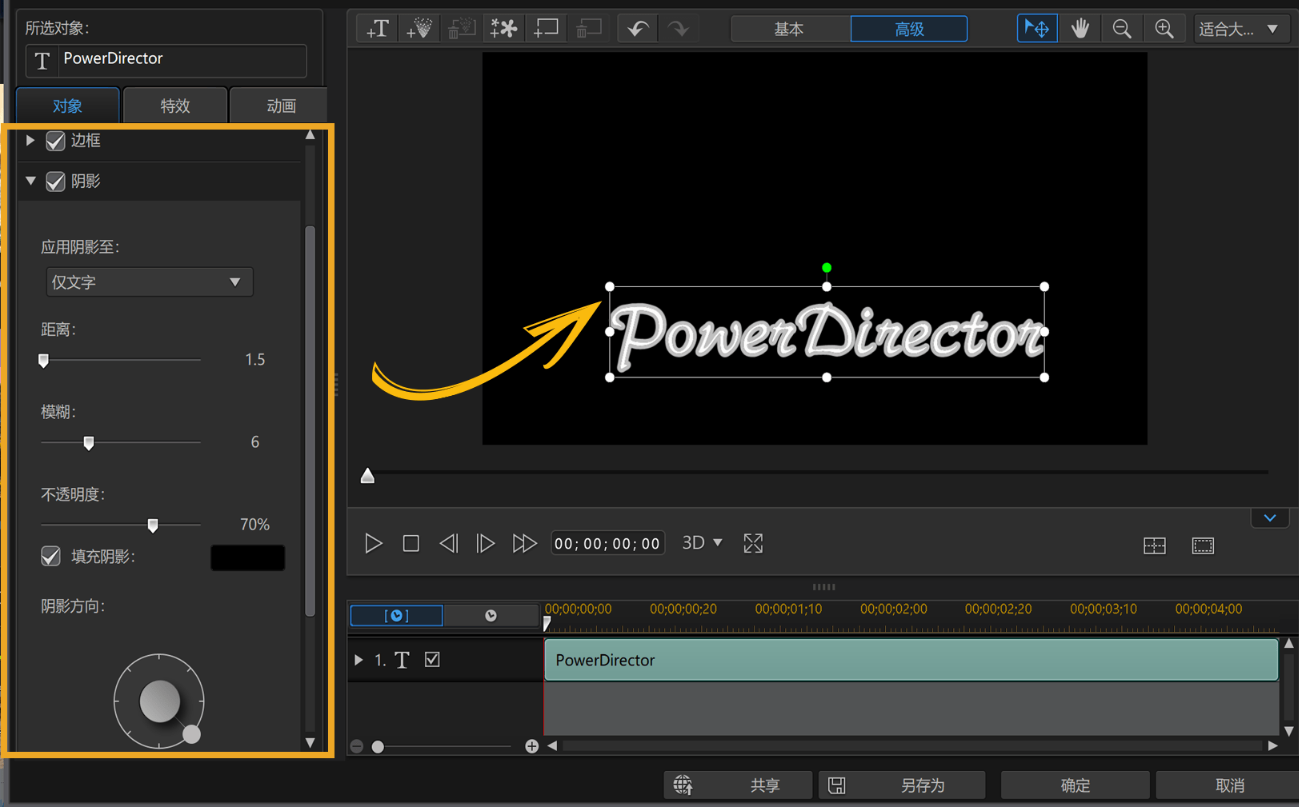Expand the 边框 section
Image resolution: width=1299 pixels, height=807 pixels.
coord(31,141)
